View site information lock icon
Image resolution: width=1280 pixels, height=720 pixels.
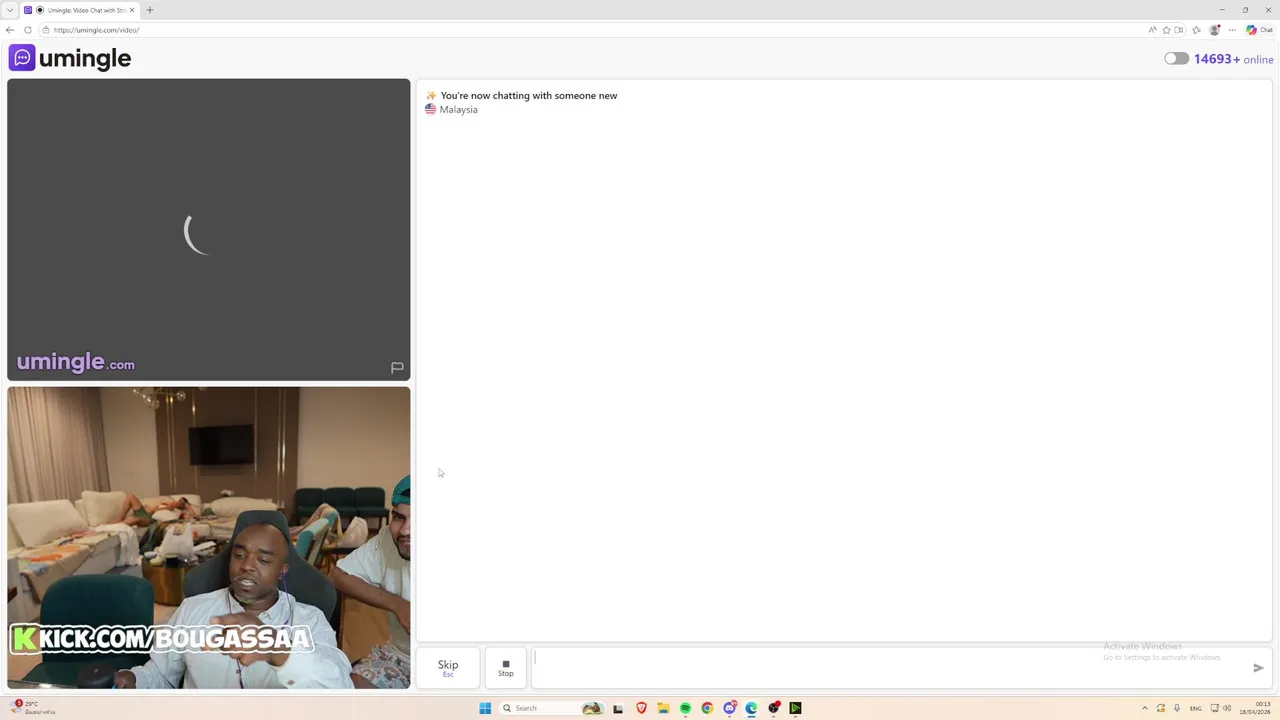46,30
